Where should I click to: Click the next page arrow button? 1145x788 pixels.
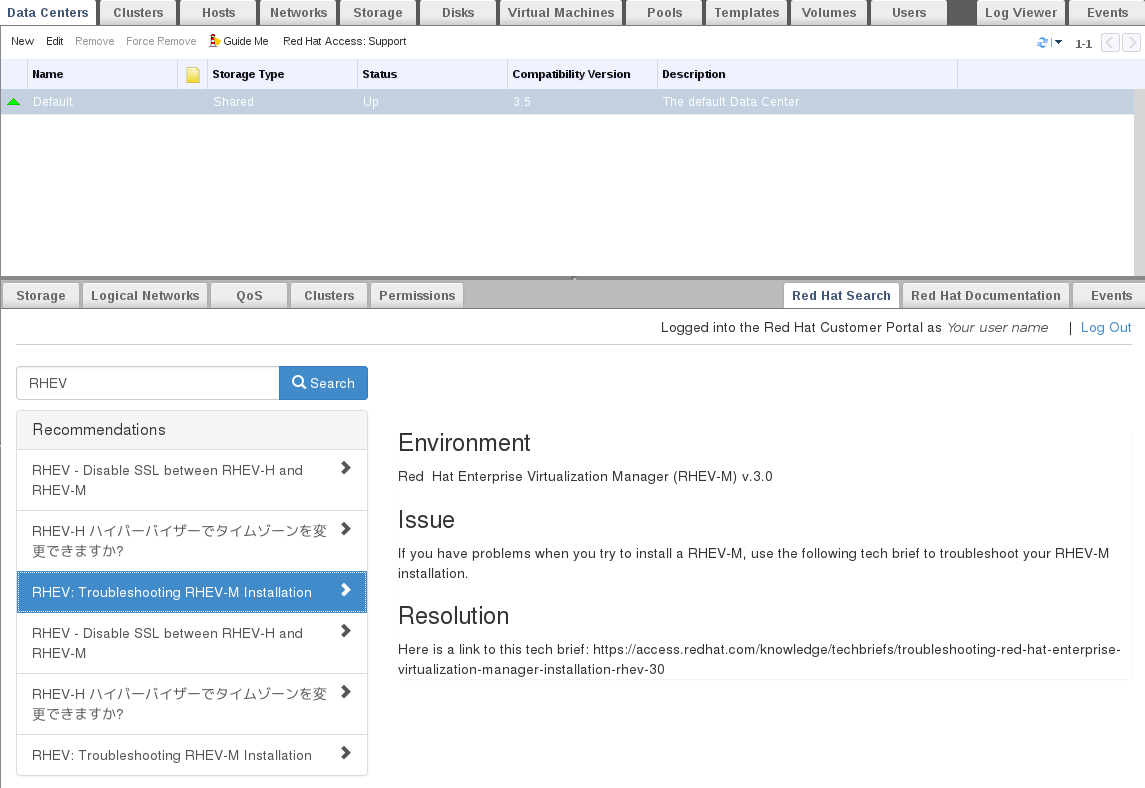[x=1131, y=42]
